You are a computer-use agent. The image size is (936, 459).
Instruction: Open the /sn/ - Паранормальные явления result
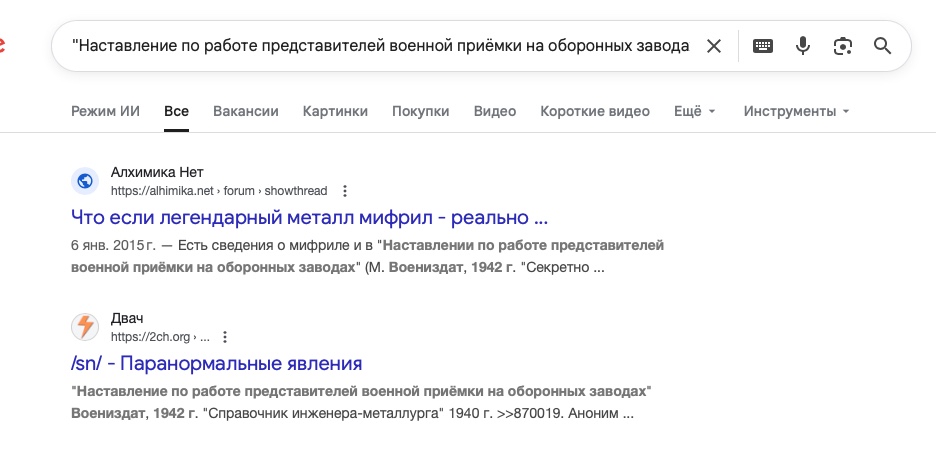point(216,363)
